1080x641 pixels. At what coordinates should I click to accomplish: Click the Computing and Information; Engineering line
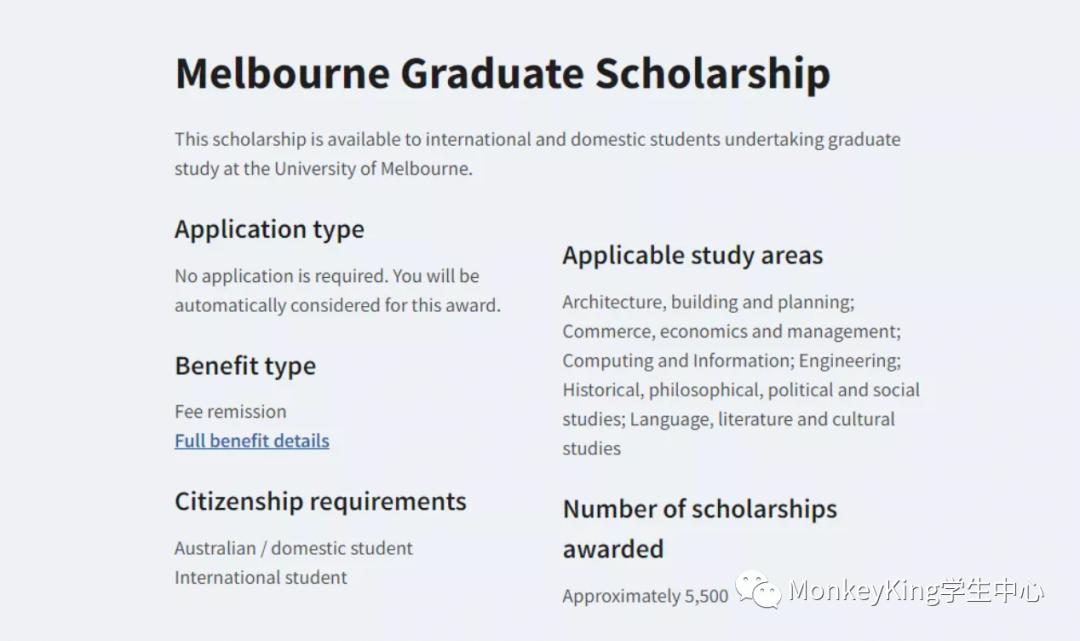(731, 361)
